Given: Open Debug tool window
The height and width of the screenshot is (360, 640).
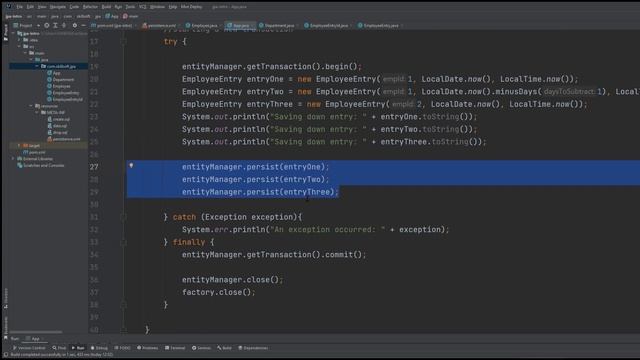Looking at the screenshot, I should (99, 348).
